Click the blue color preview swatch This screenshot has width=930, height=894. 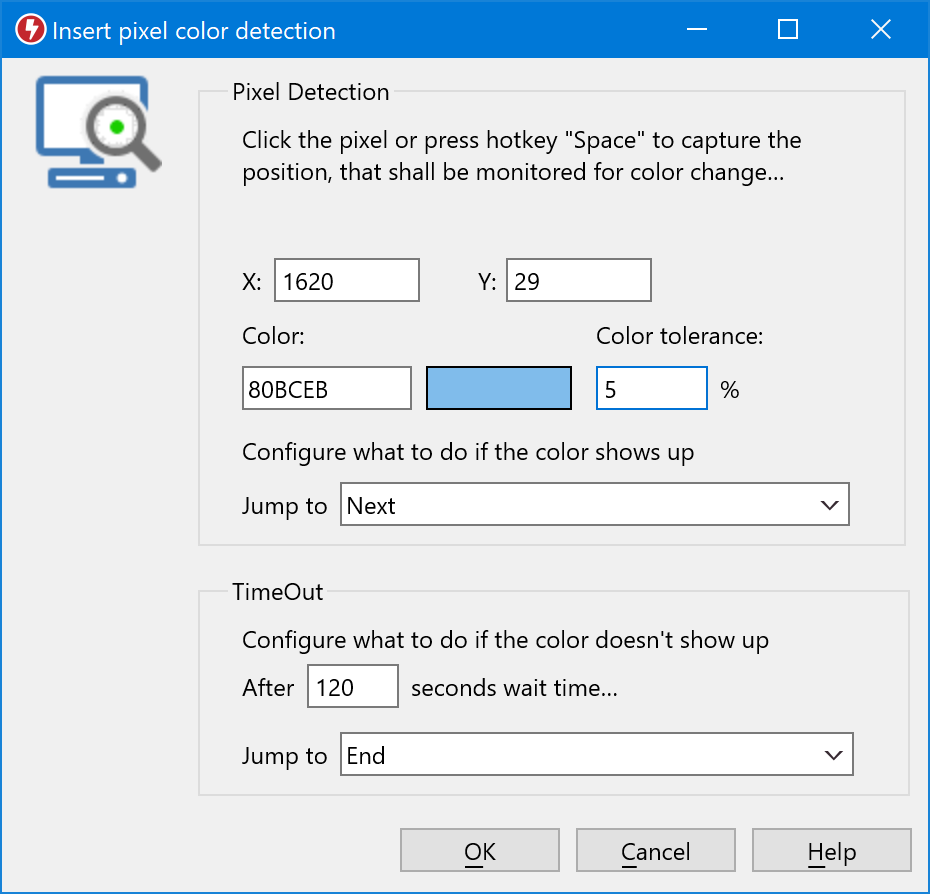(x=498, y=387)
